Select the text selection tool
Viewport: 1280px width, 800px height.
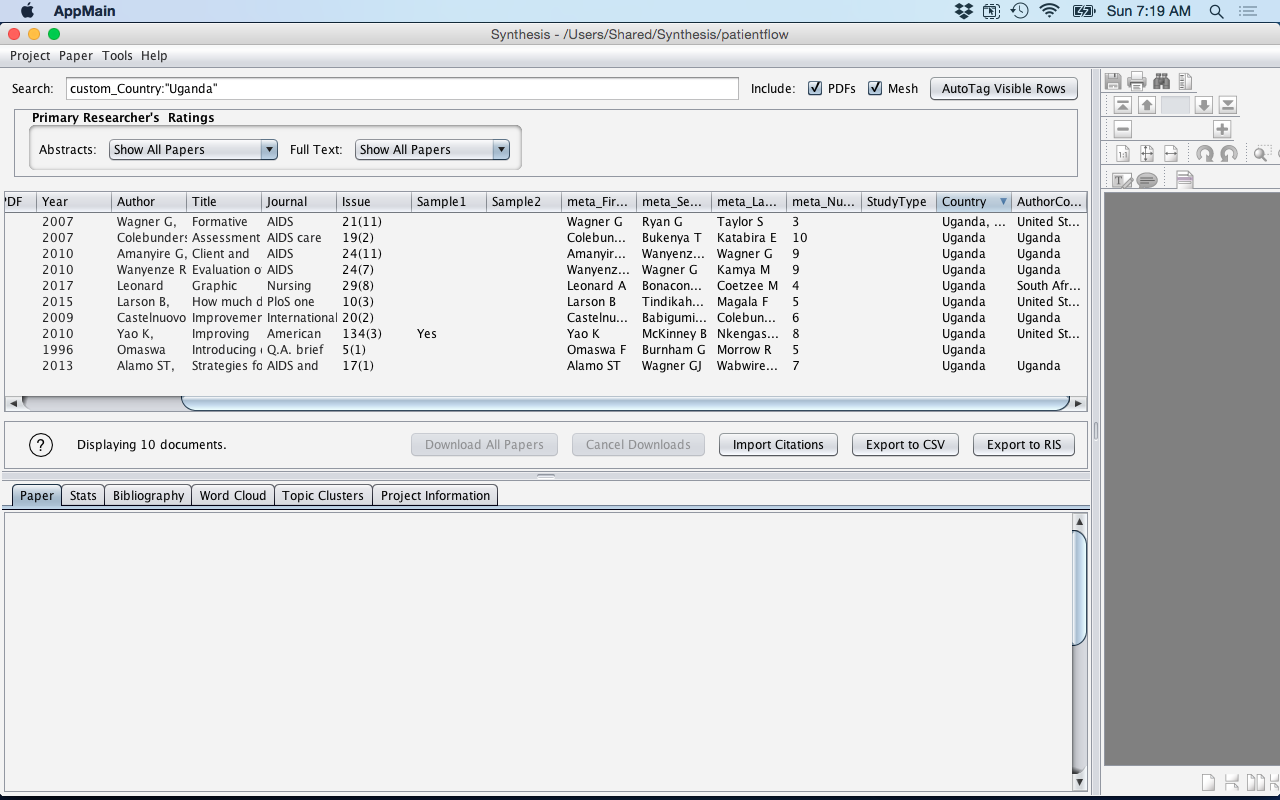[x=1122, y=180]
